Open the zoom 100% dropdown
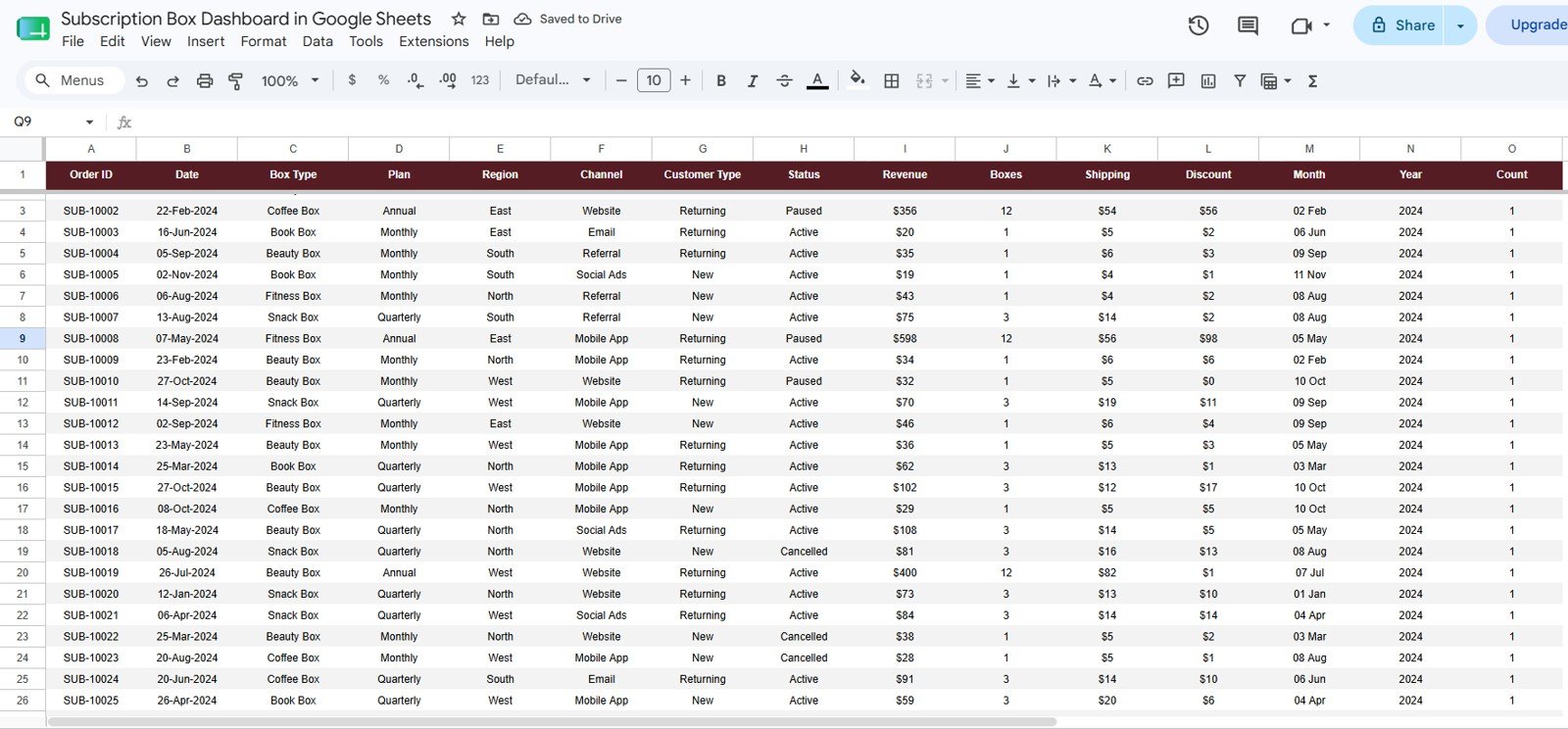The height and width of the screenshot is (729, 1568). [290, 80]
